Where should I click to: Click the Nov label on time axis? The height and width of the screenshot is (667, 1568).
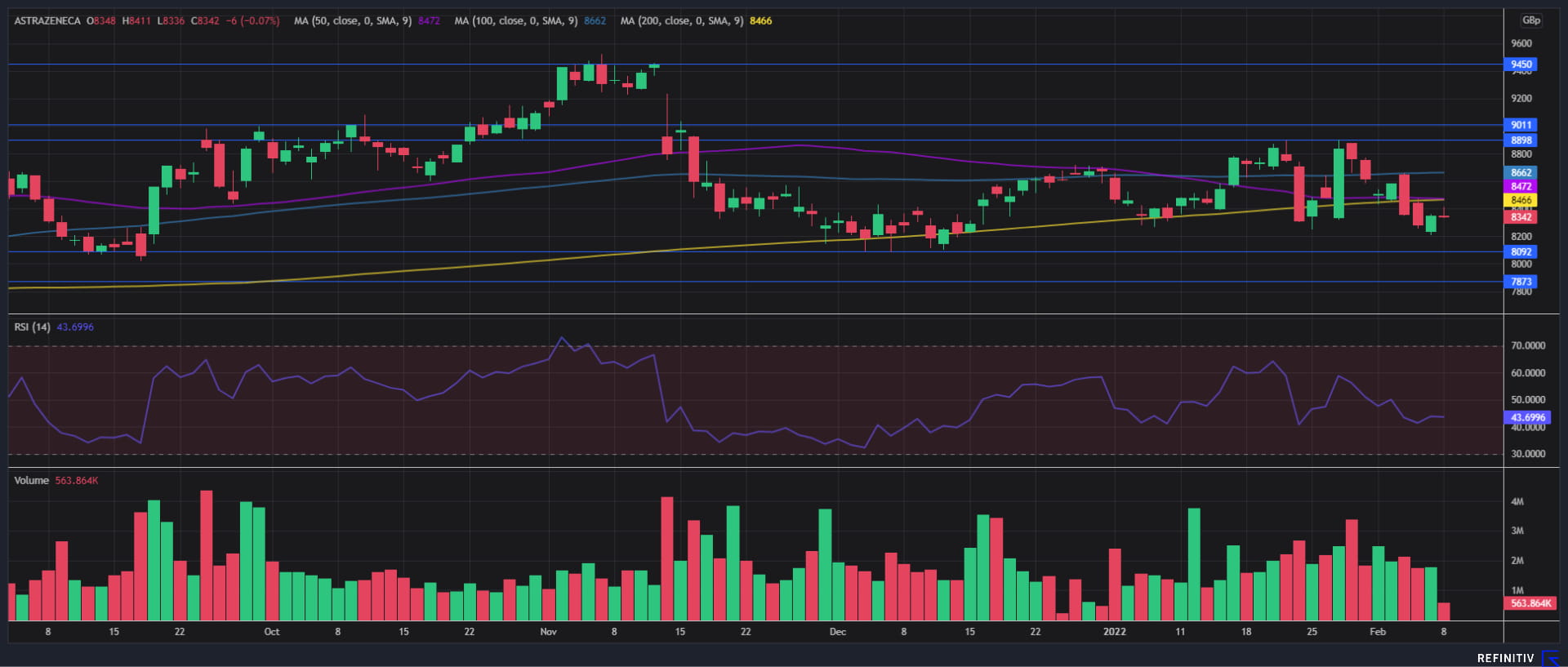[x=548, y=632]
